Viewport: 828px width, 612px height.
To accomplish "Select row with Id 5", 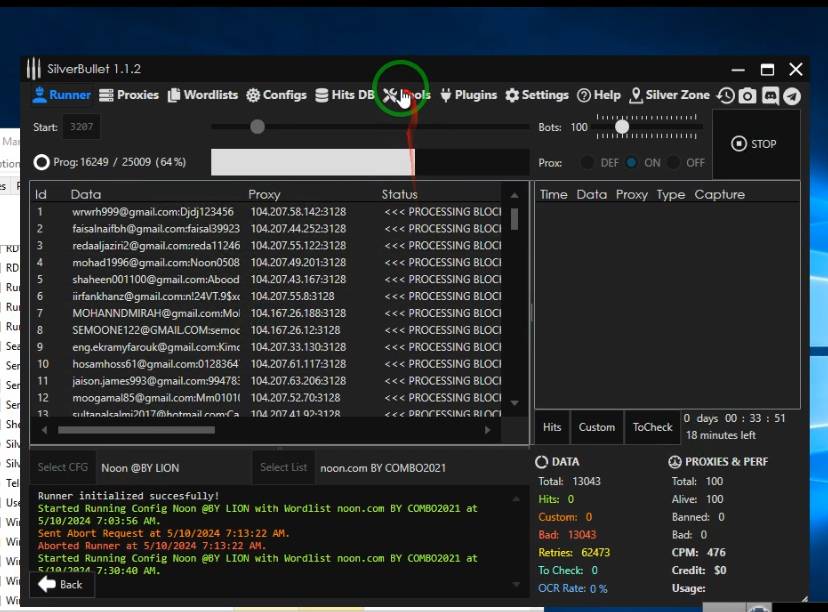I will 267,279.
